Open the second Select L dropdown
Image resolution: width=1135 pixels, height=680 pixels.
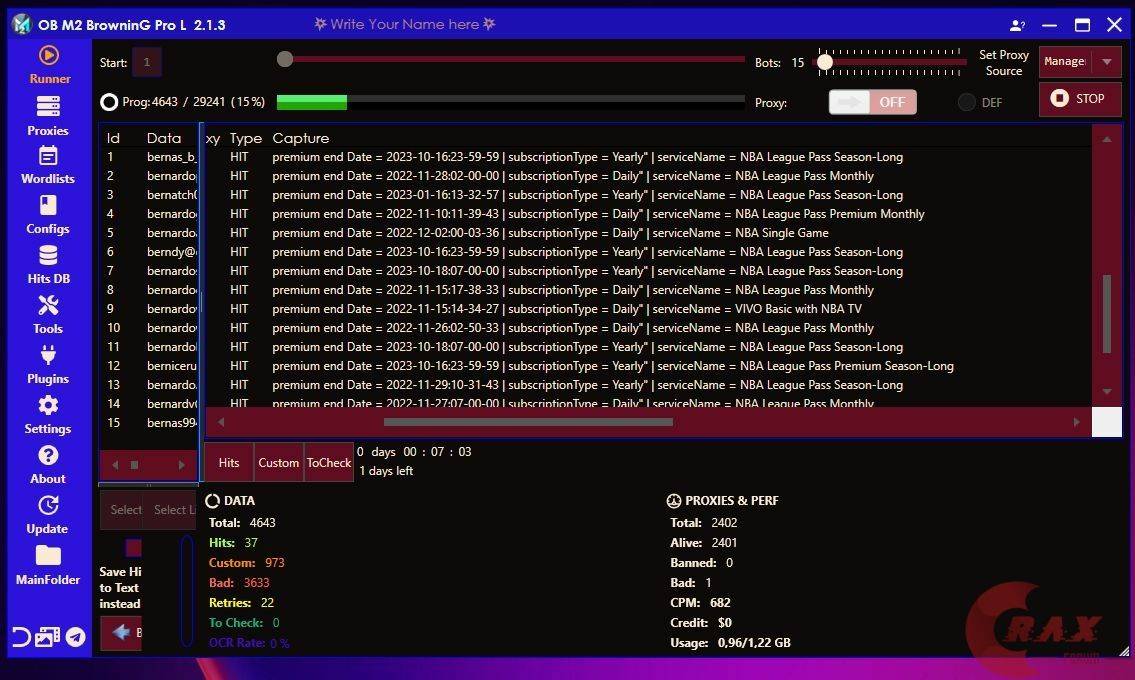(171, 510)
